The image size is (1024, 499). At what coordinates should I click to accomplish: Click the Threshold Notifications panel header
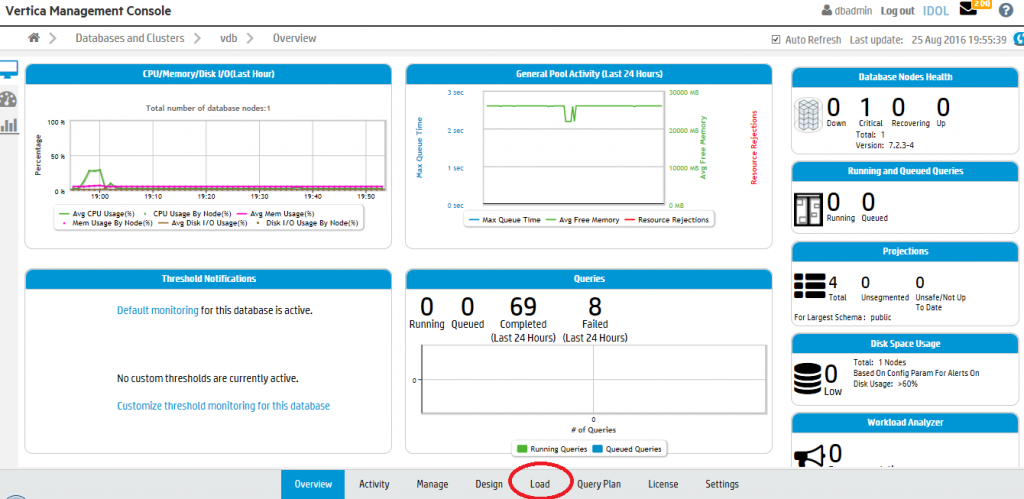(208, 278)
